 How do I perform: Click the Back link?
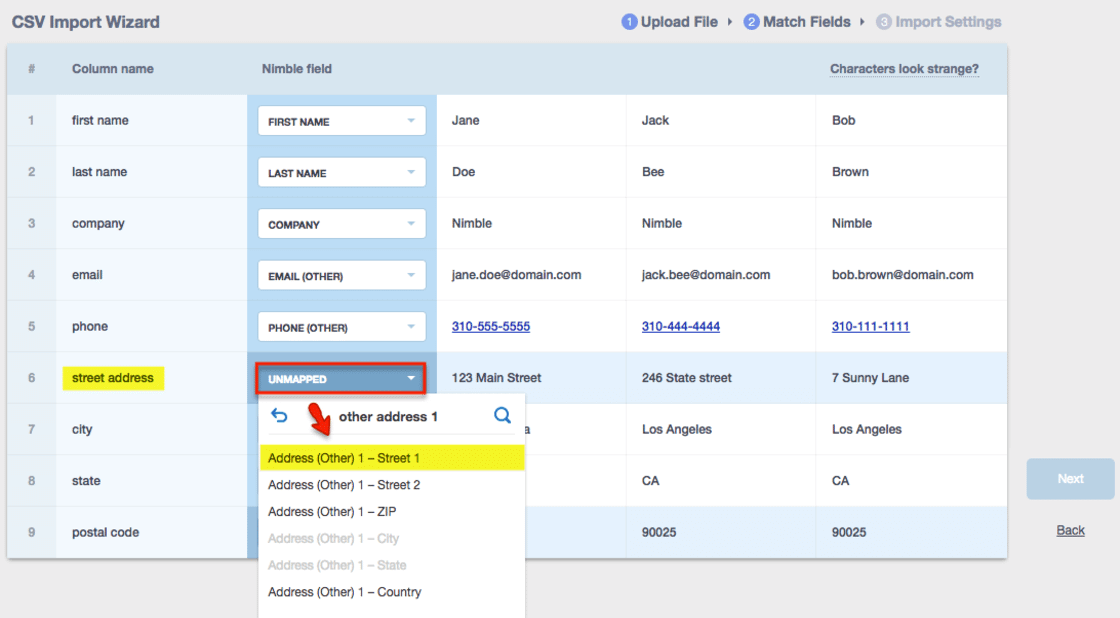[1070, 530]
